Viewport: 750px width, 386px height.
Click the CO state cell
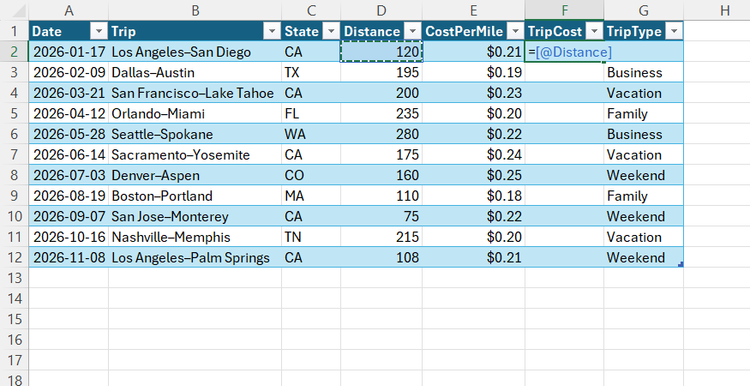click(x=311, y=175)
